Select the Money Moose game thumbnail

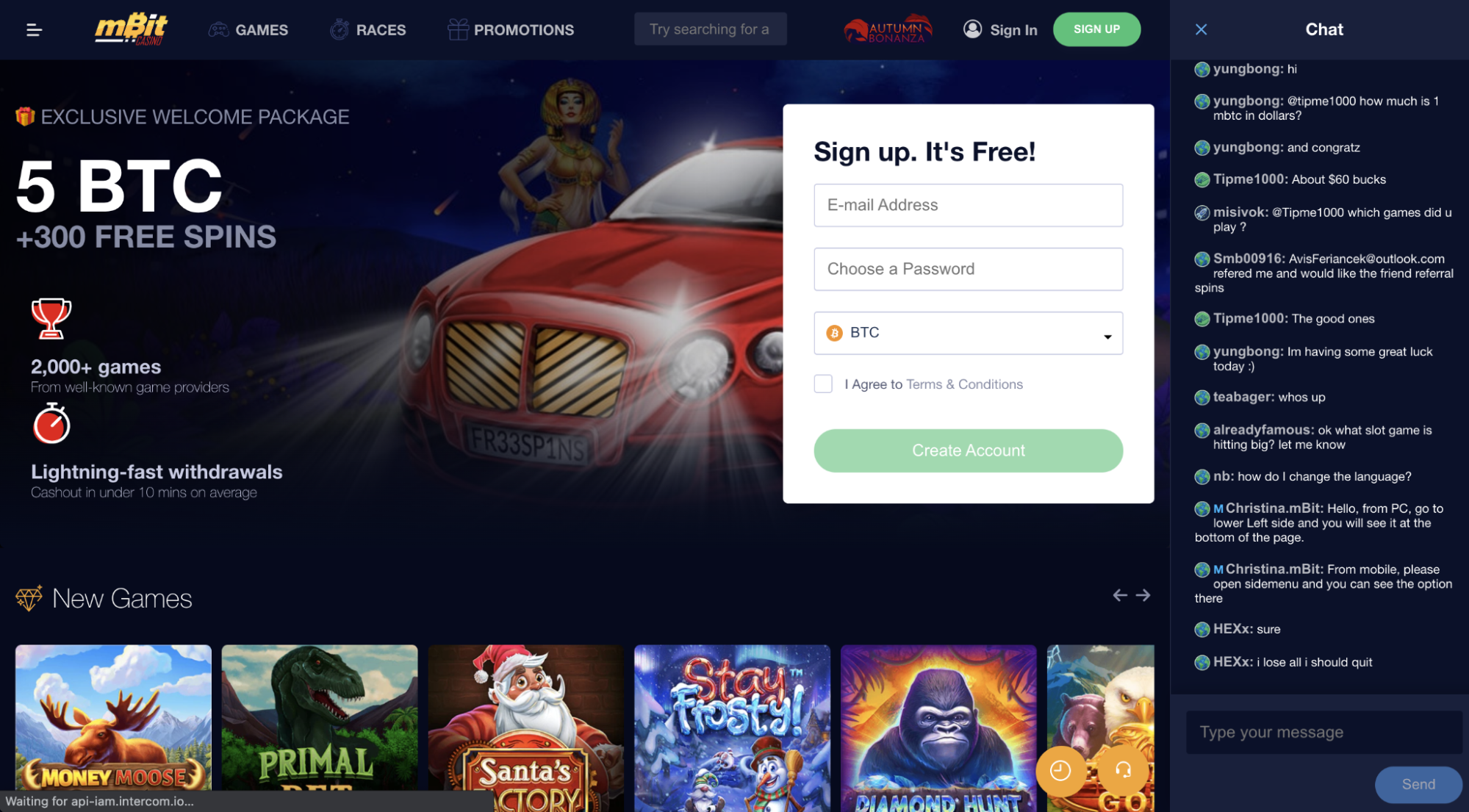pyautogui.click(x=113, y=724)
